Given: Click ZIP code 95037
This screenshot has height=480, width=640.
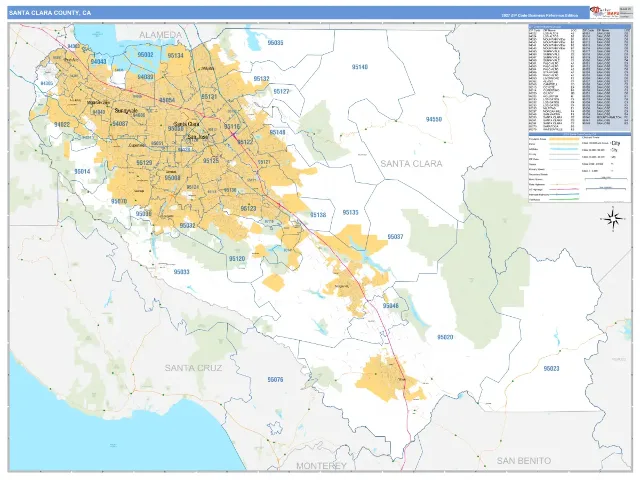Looking at the screenshot, I should (395, 237).
